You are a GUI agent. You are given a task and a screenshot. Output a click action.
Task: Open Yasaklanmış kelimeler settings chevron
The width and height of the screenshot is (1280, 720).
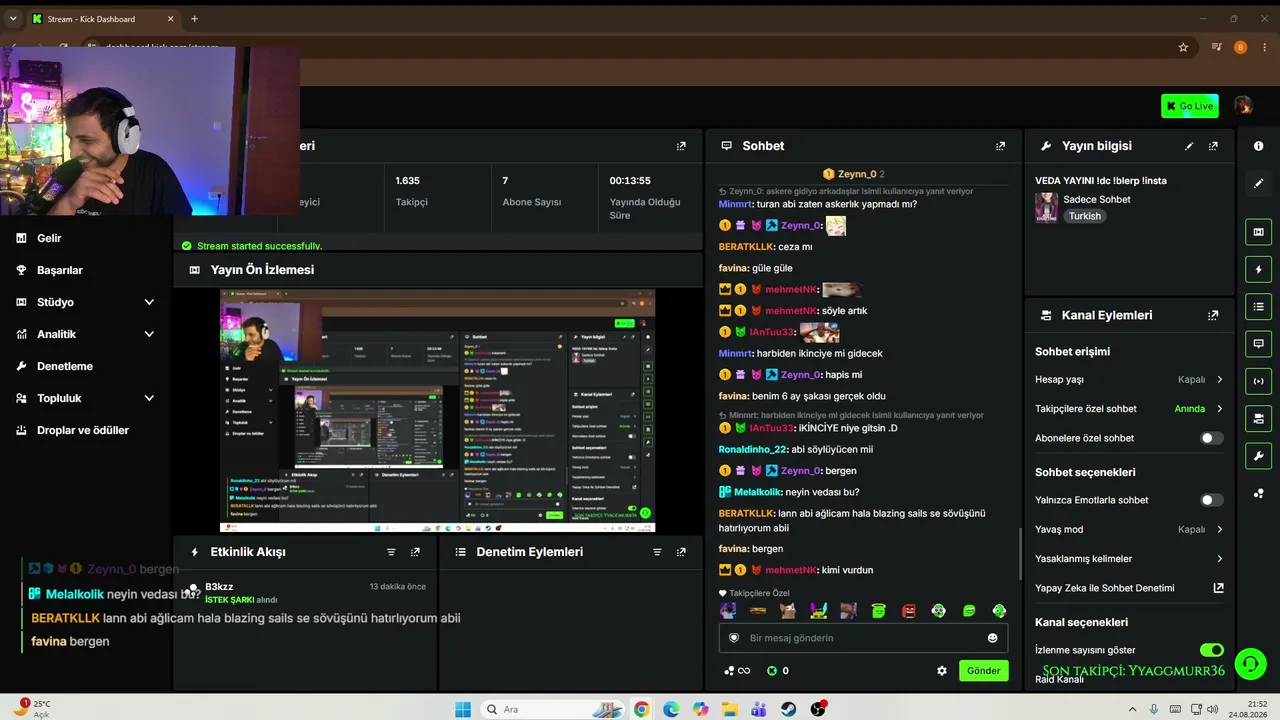click(x=1219, y=559)
